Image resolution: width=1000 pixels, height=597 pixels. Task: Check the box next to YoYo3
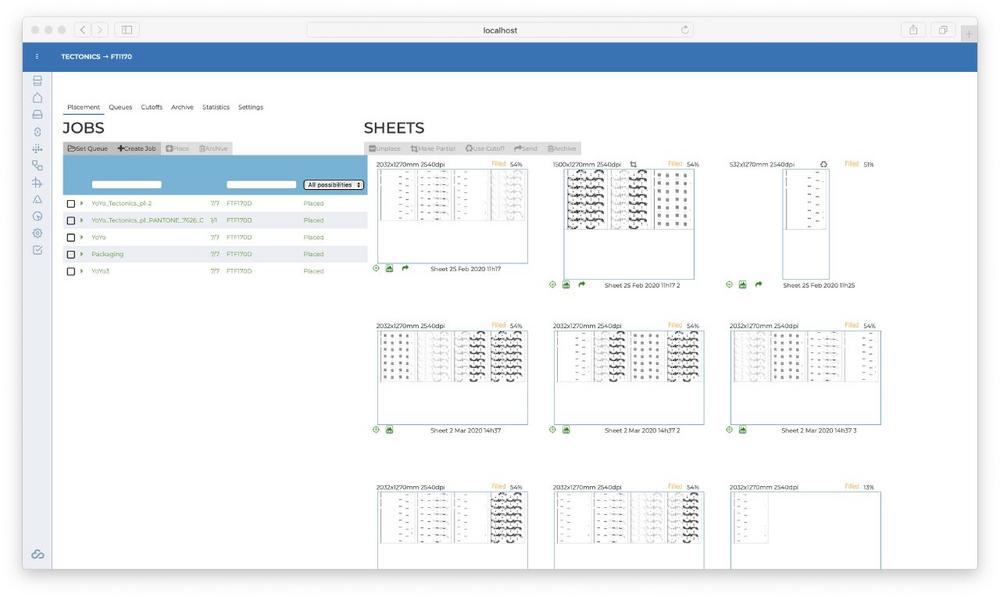point(71,271)
